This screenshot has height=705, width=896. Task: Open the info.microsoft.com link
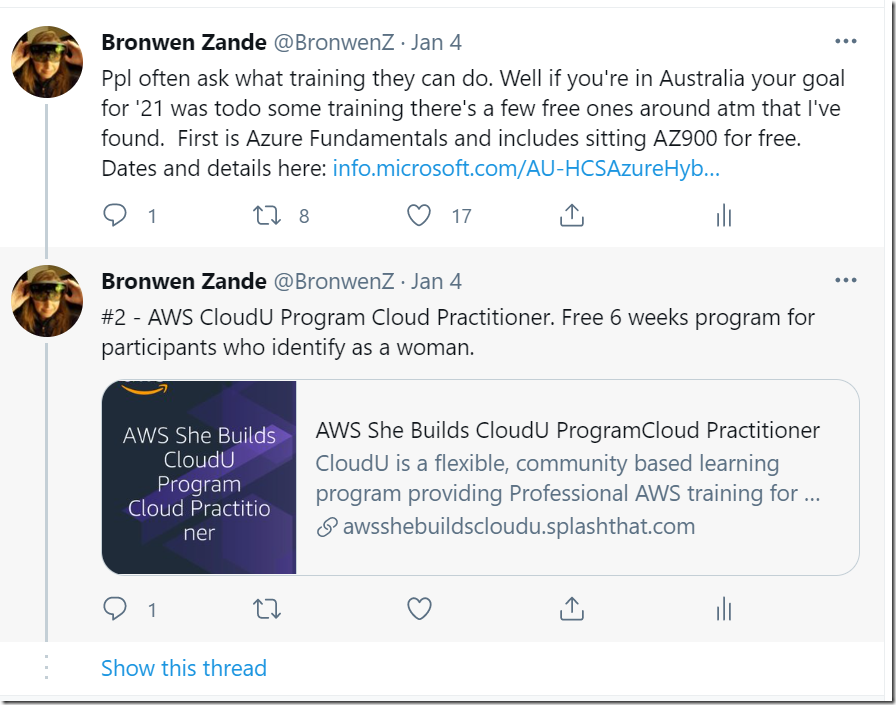(x=526, y=169)
